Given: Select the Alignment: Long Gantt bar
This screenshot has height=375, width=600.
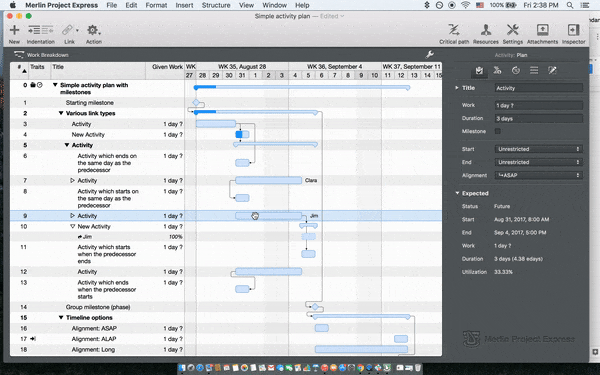Looking at the screenshot, I should (x=361, y=349).
